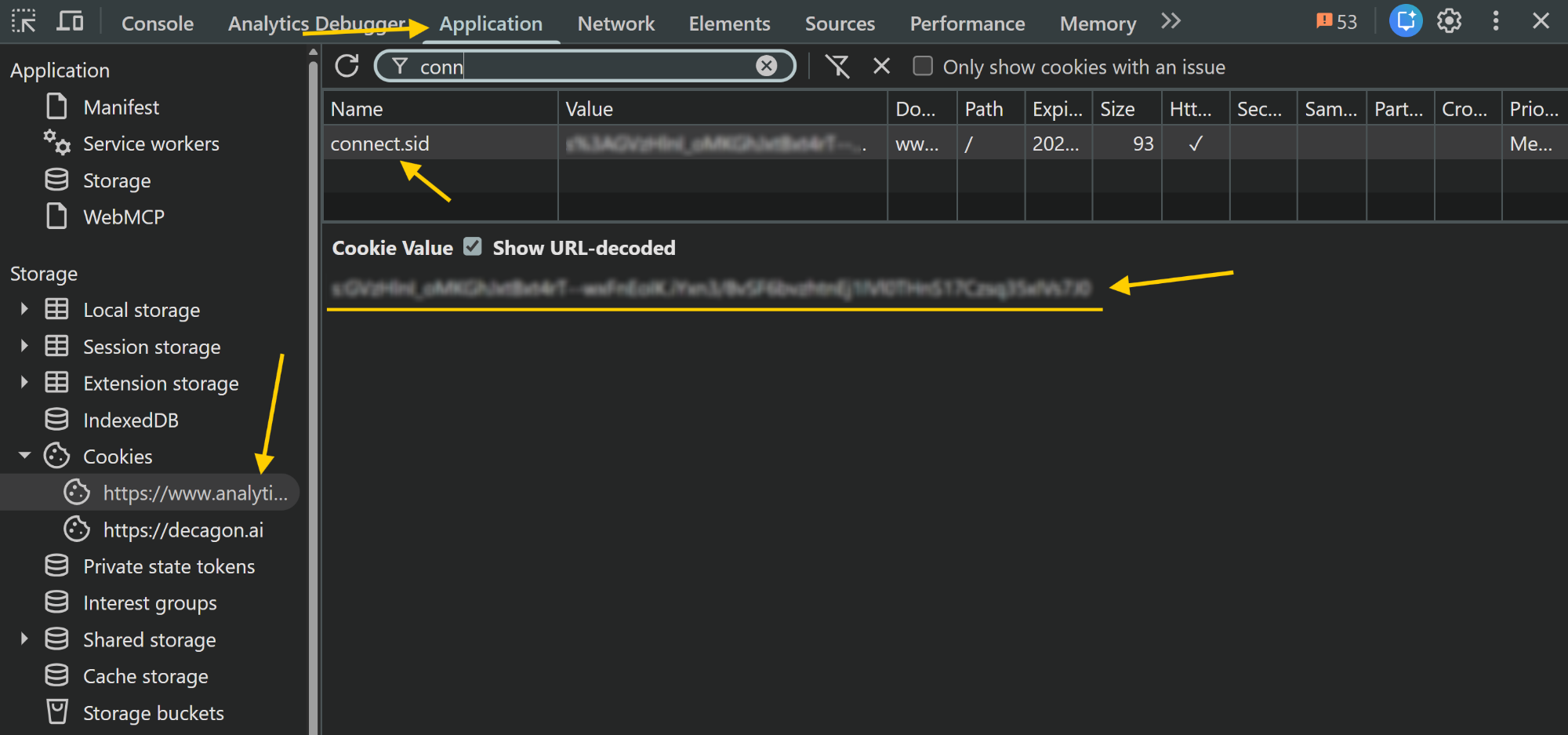Toggle the device toolbar icon

[70, 22]
